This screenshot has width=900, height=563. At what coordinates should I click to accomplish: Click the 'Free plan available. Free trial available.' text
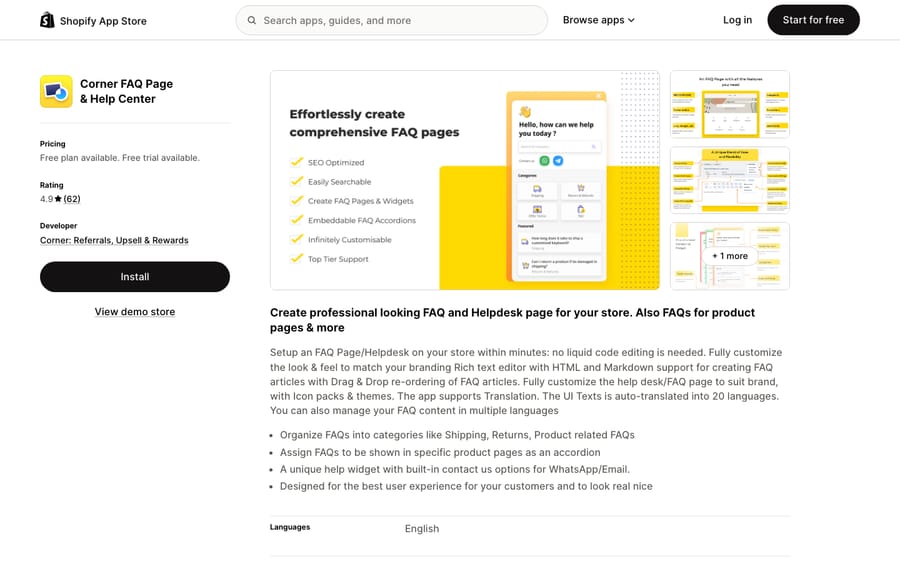point(120,158)
